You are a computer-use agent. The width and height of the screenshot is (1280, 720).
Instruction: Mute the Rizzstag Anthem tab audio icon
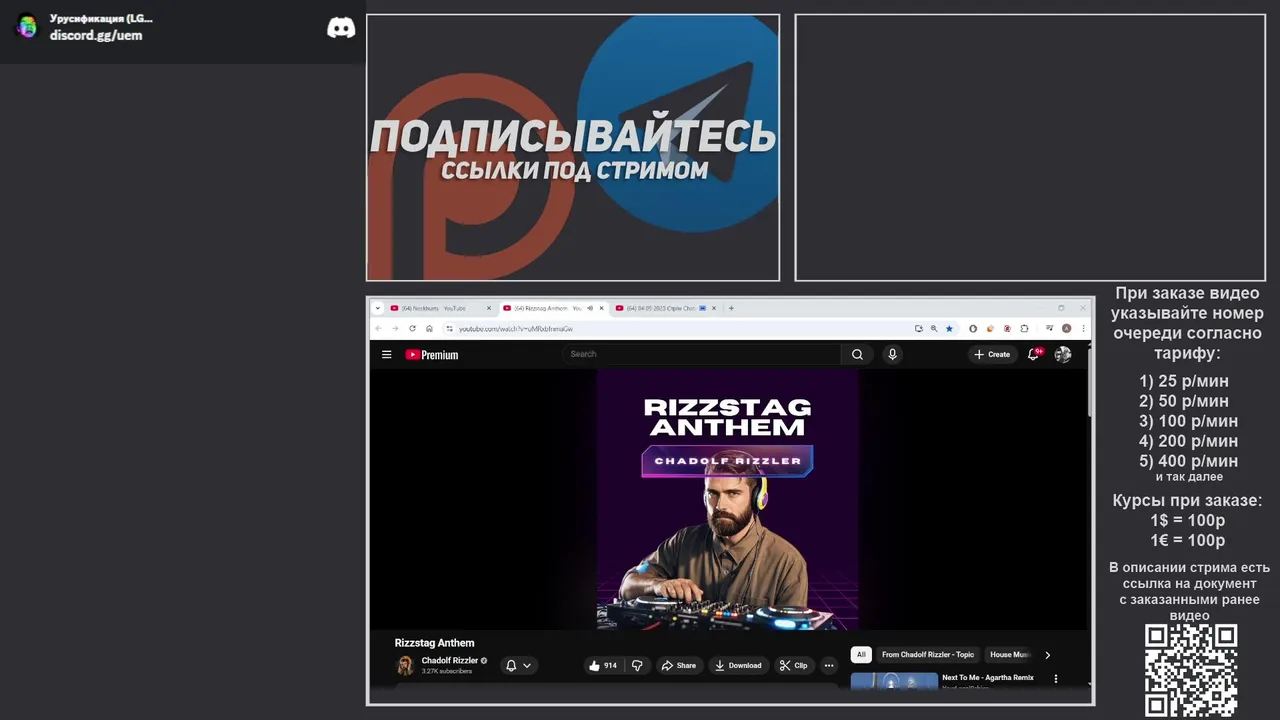(x=590, y=308)
